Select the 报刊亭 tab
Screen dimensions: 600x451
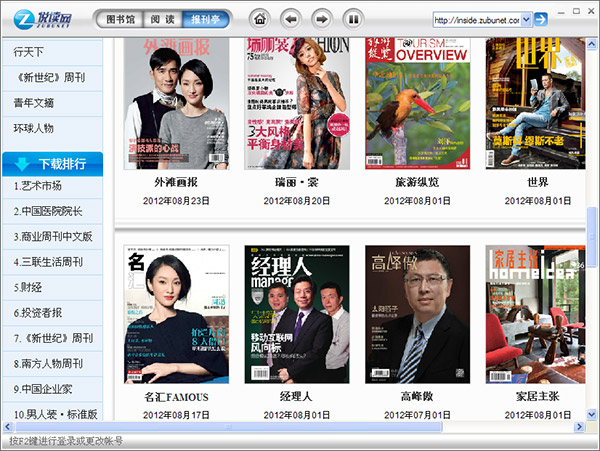tap(205, 19)
